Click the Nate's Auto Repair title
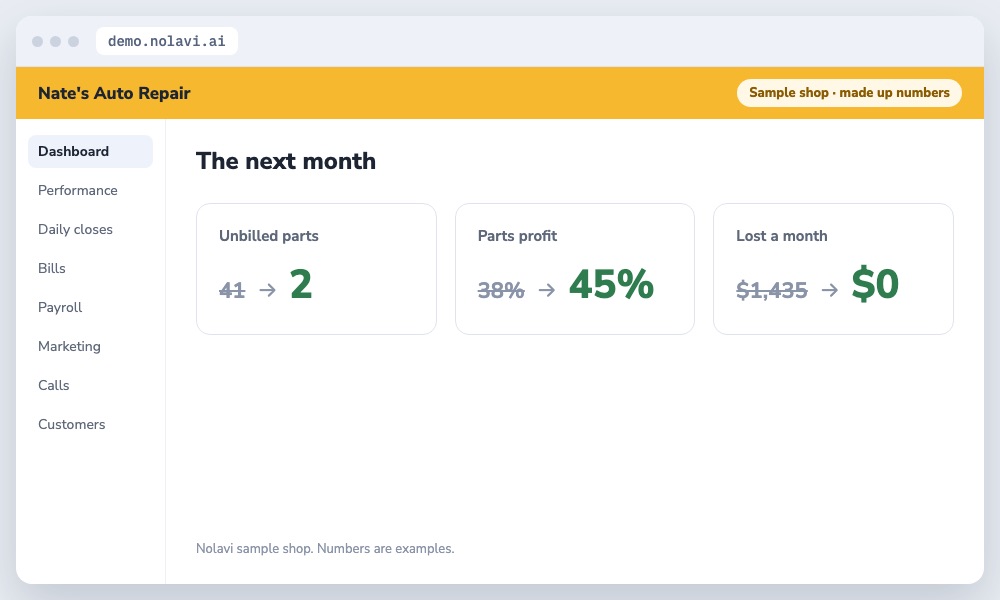Image resolution: width=1000 pixels, height=600 pixels. pyautogui.click(x=114, y=93)
